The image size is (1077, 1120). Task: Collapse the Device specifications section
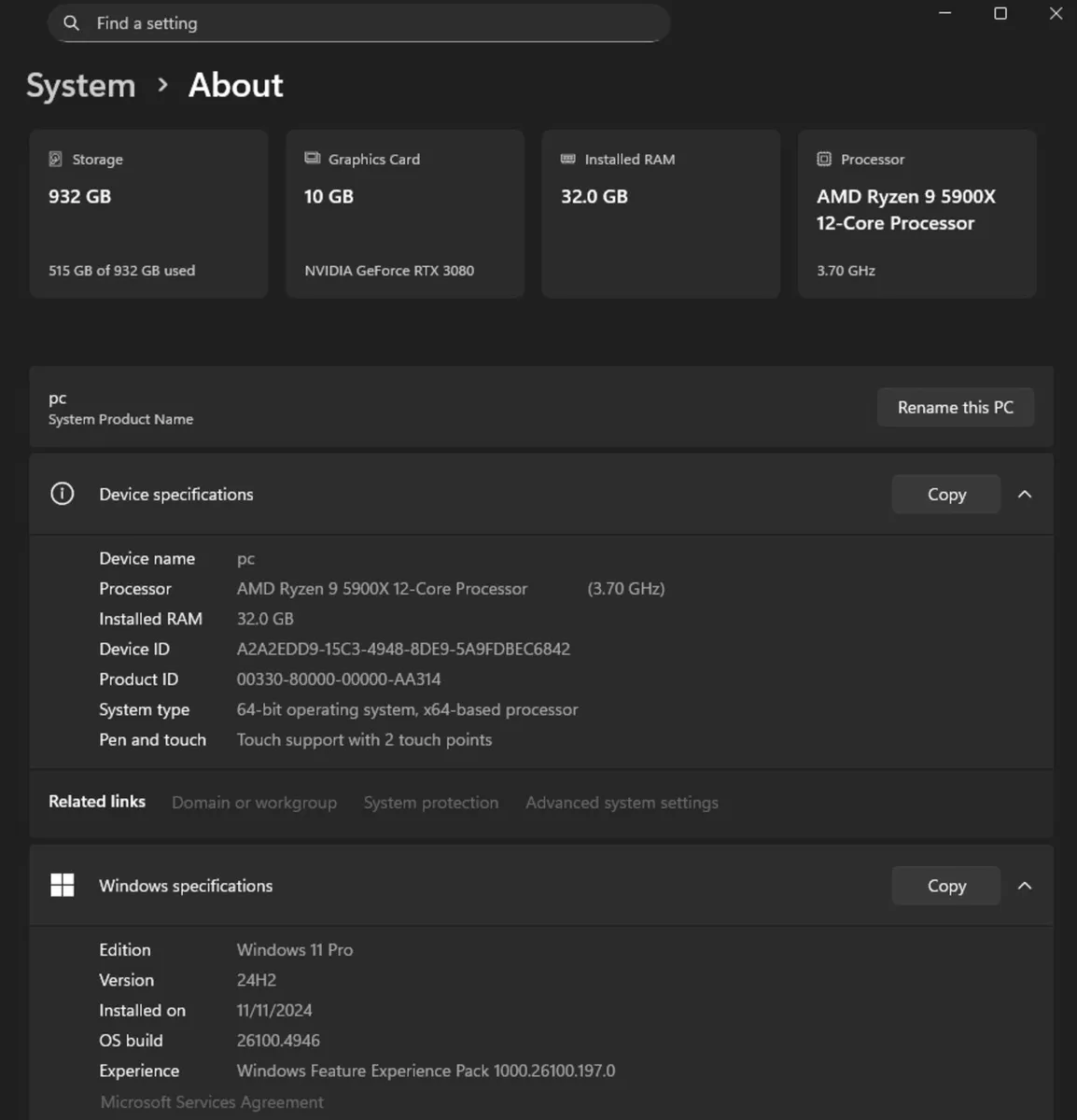1024,494
